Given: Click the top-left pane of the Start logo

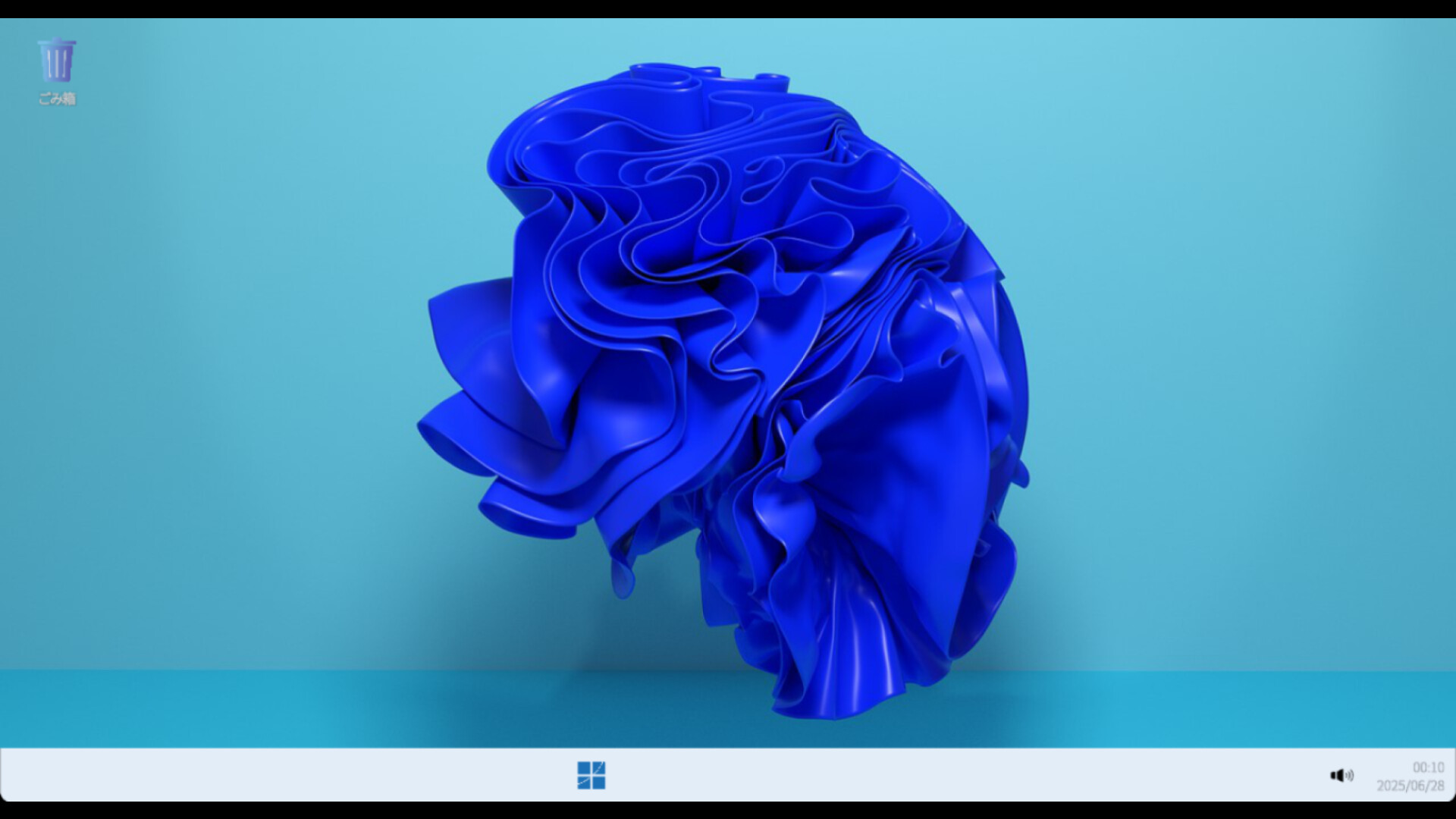Looking at the screenshot, I should (x=584, y=768).
